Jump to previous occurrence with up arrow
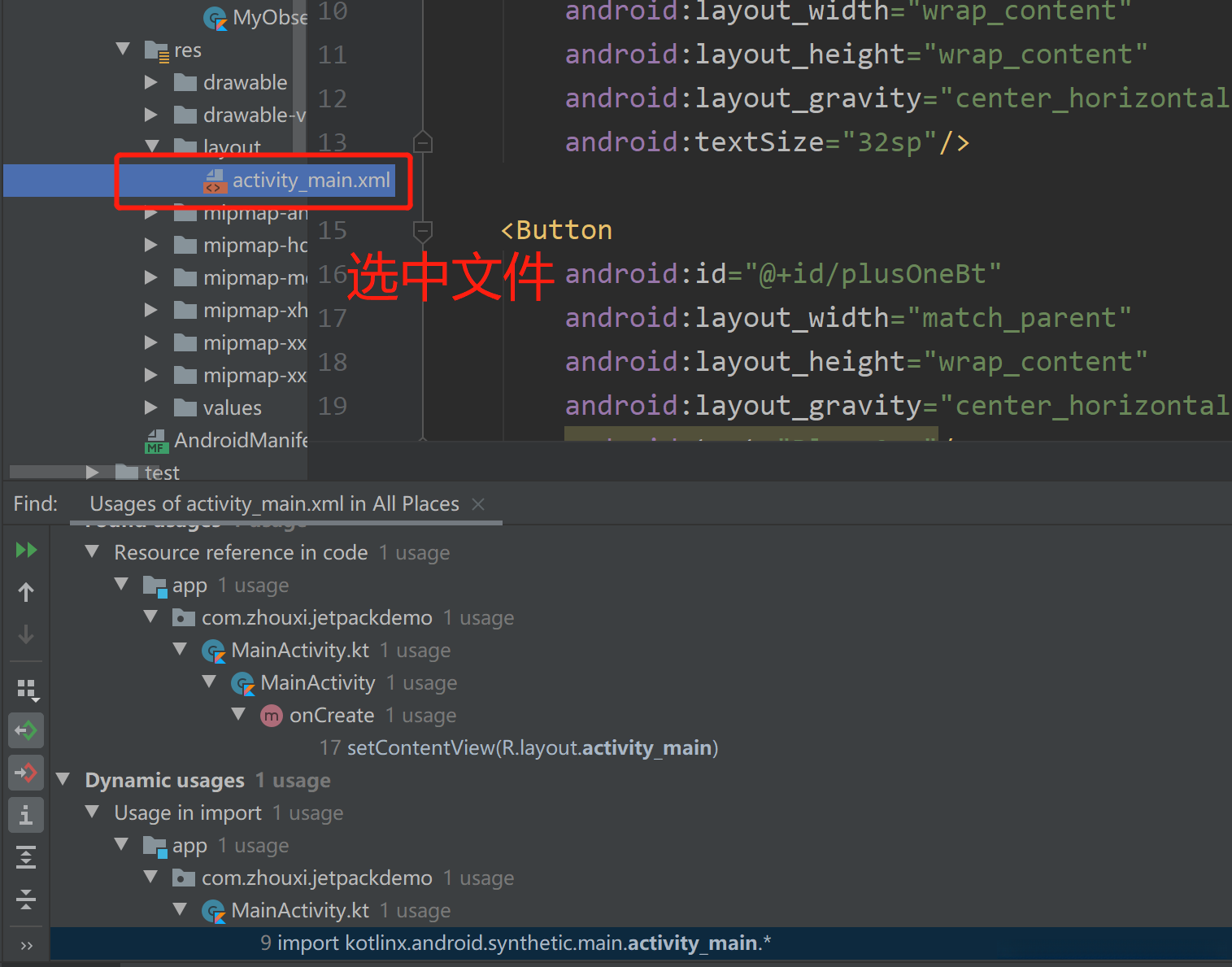 point(26,592)
